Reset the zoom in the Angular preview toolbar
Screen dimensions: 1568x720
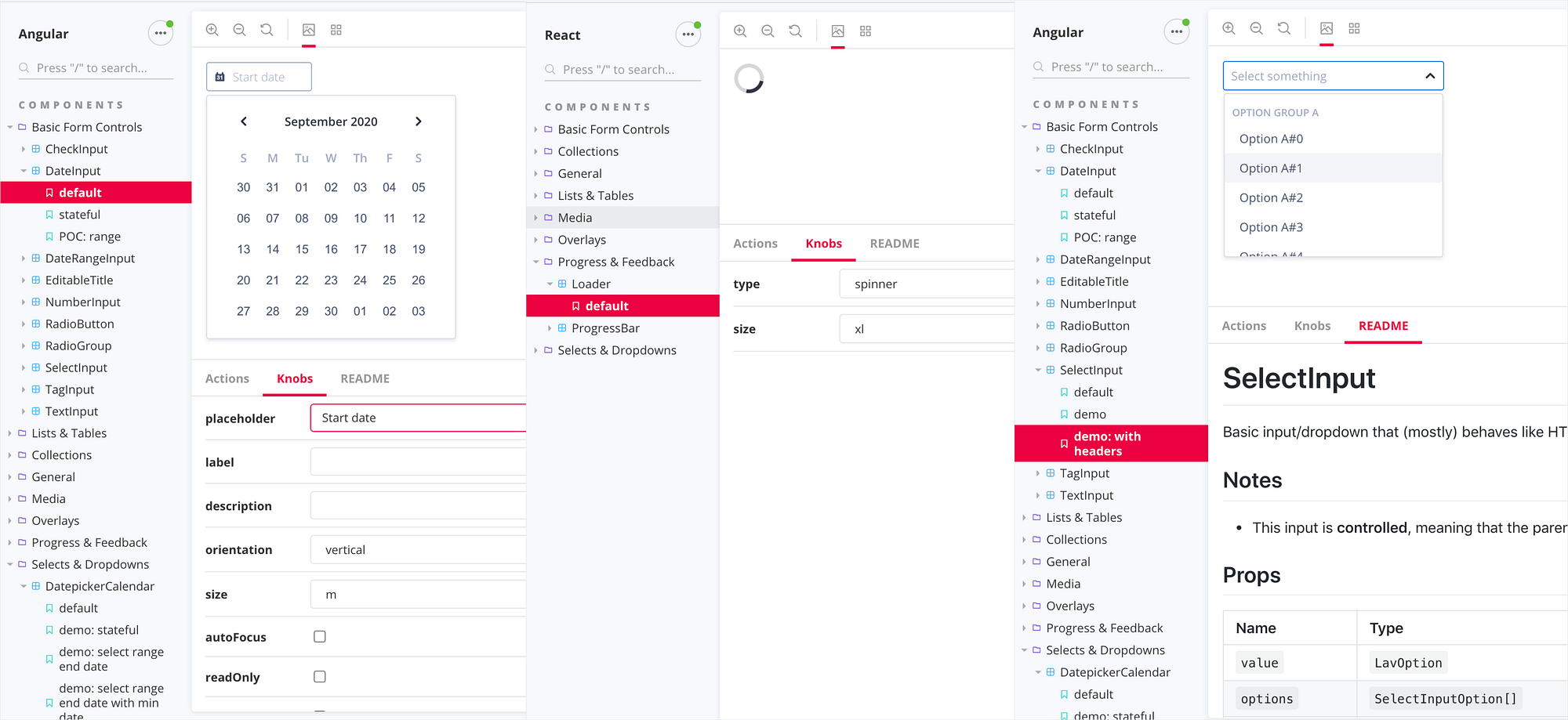tap(267, 29)
